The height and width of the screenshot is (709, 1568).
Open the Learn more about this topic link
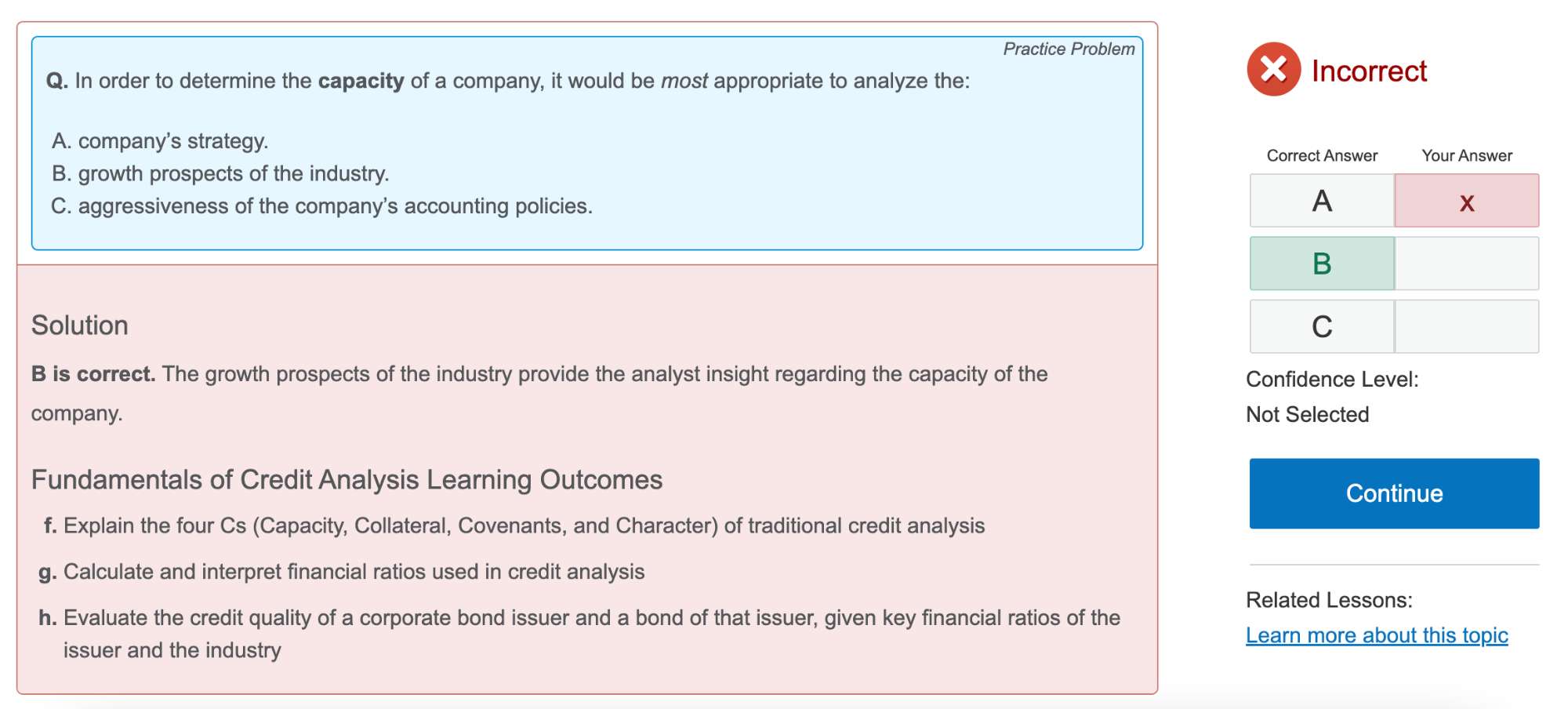click(x=1377, y=635)
